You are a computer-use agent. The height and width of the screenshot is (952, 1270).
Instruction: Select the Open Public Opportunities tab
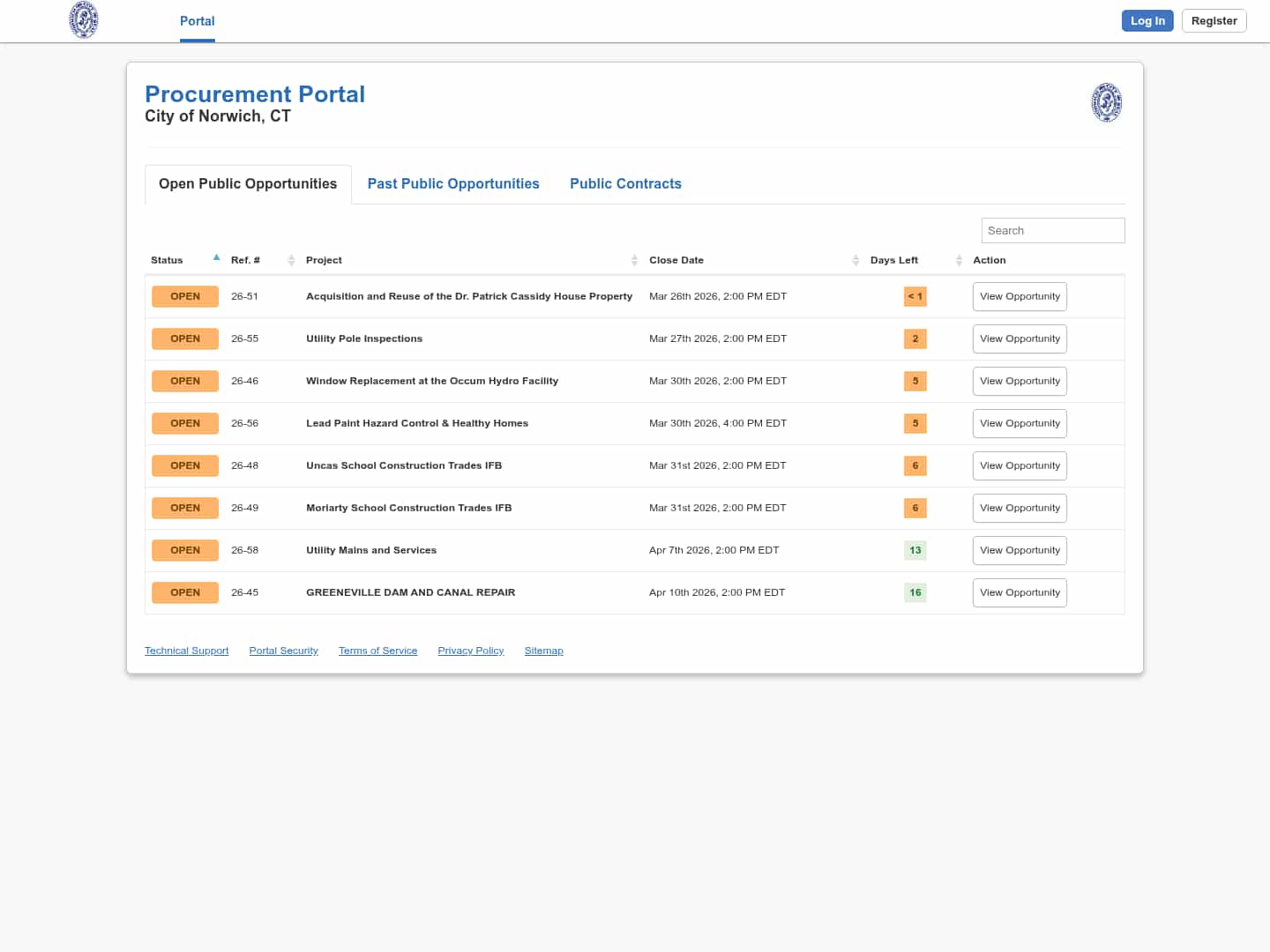point(248,183)
